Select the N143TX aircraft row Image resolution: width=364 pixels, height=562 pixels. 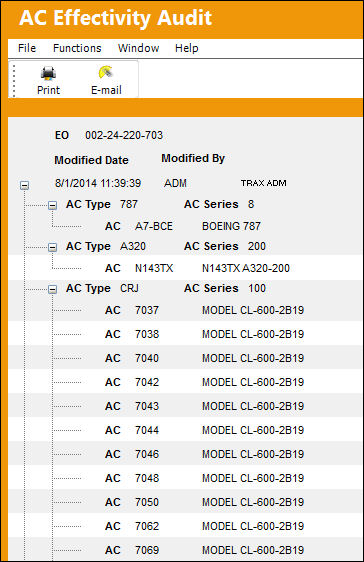tap(186, 268)
